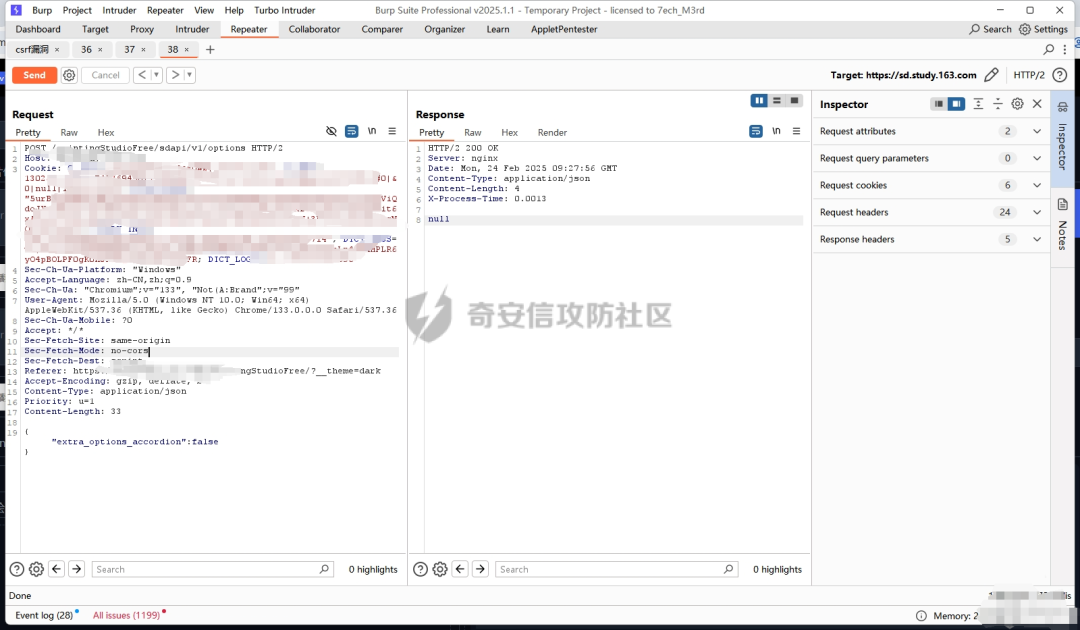
Task: Add a new Repeater tab
Action: pos(210,50)
